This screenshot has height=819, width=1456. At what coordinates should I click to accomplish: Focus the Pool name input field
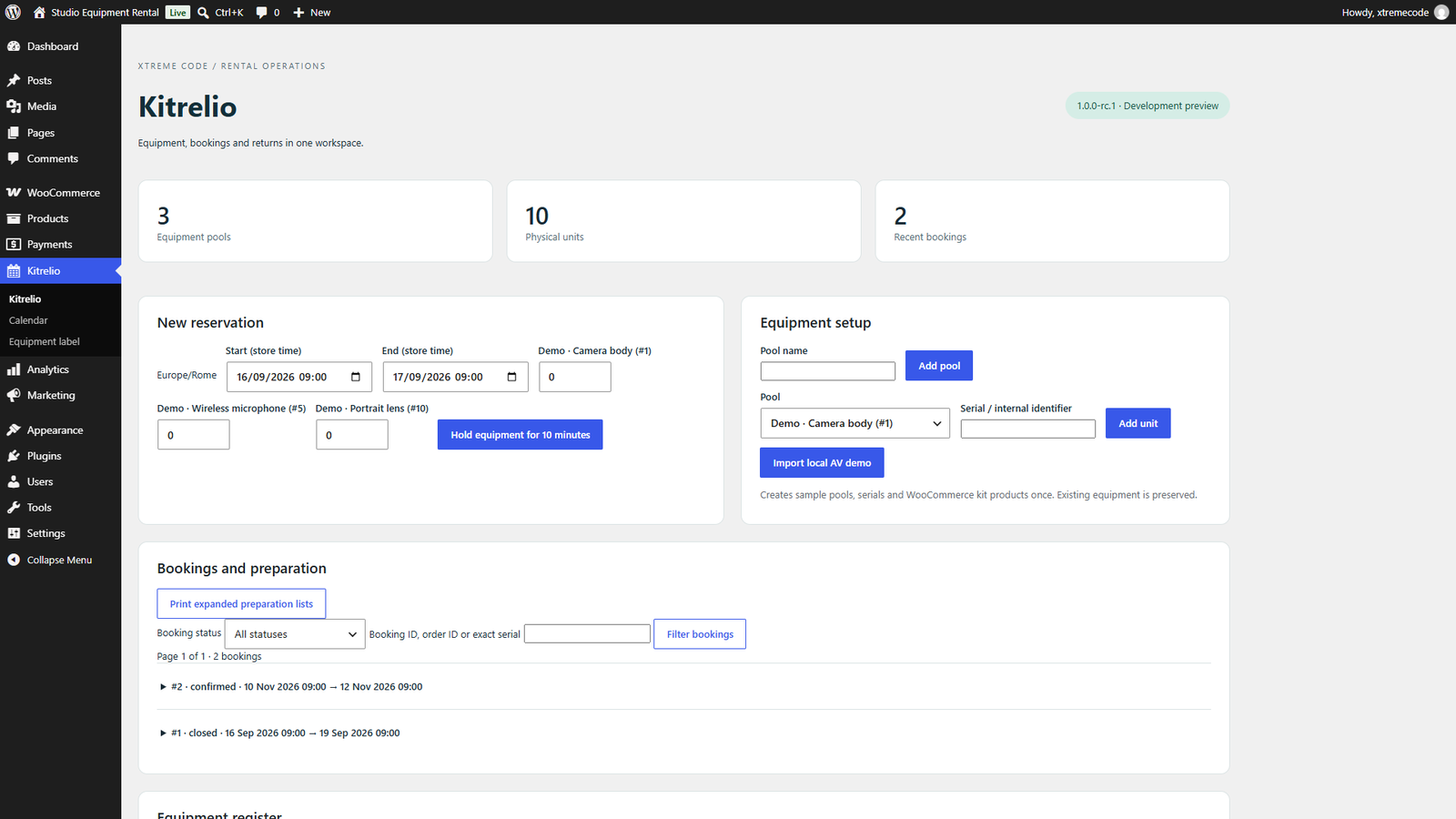(828, 371)
